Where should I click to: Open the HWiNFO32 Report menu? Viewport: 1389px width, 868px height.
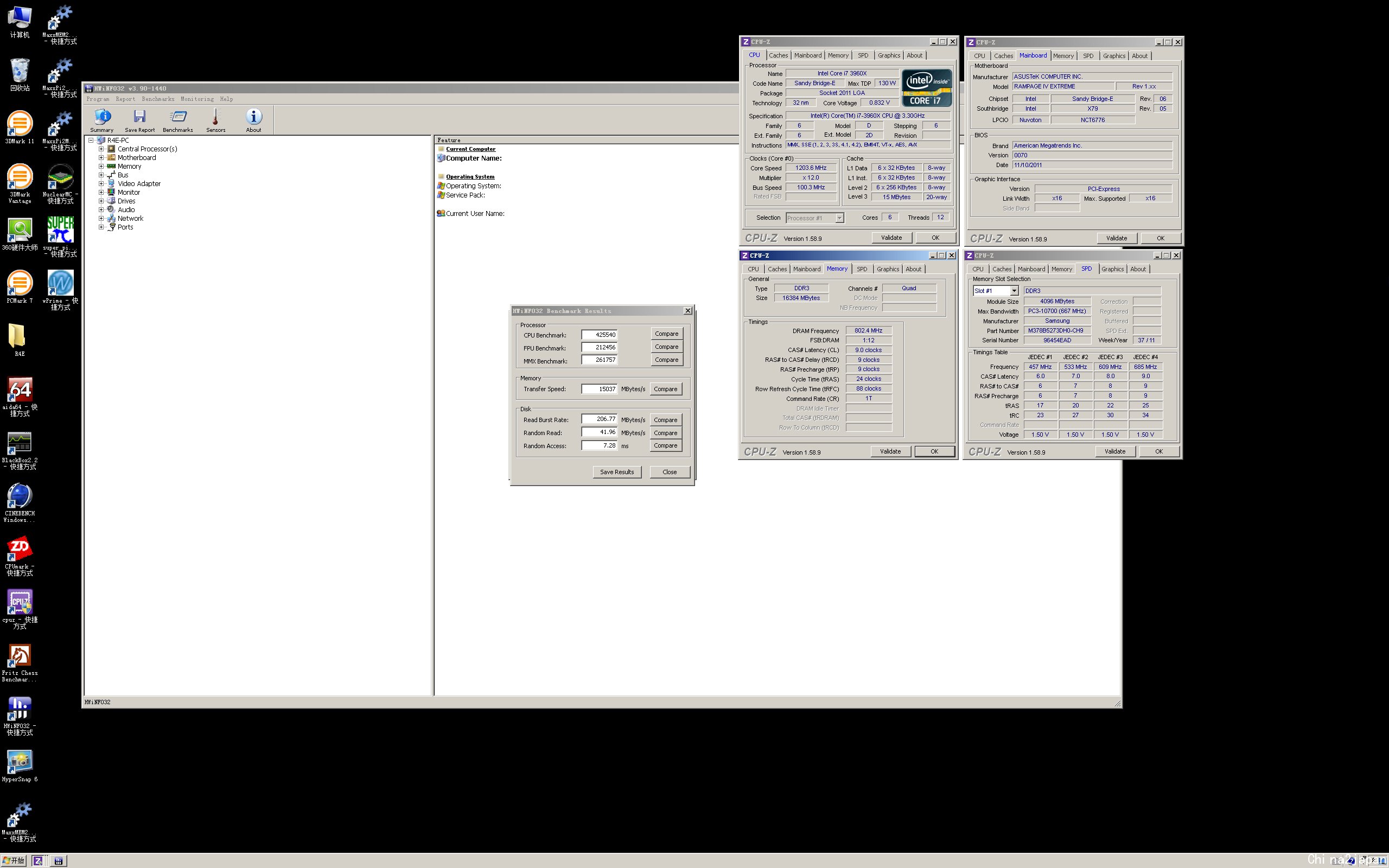(x=126, y=99)
